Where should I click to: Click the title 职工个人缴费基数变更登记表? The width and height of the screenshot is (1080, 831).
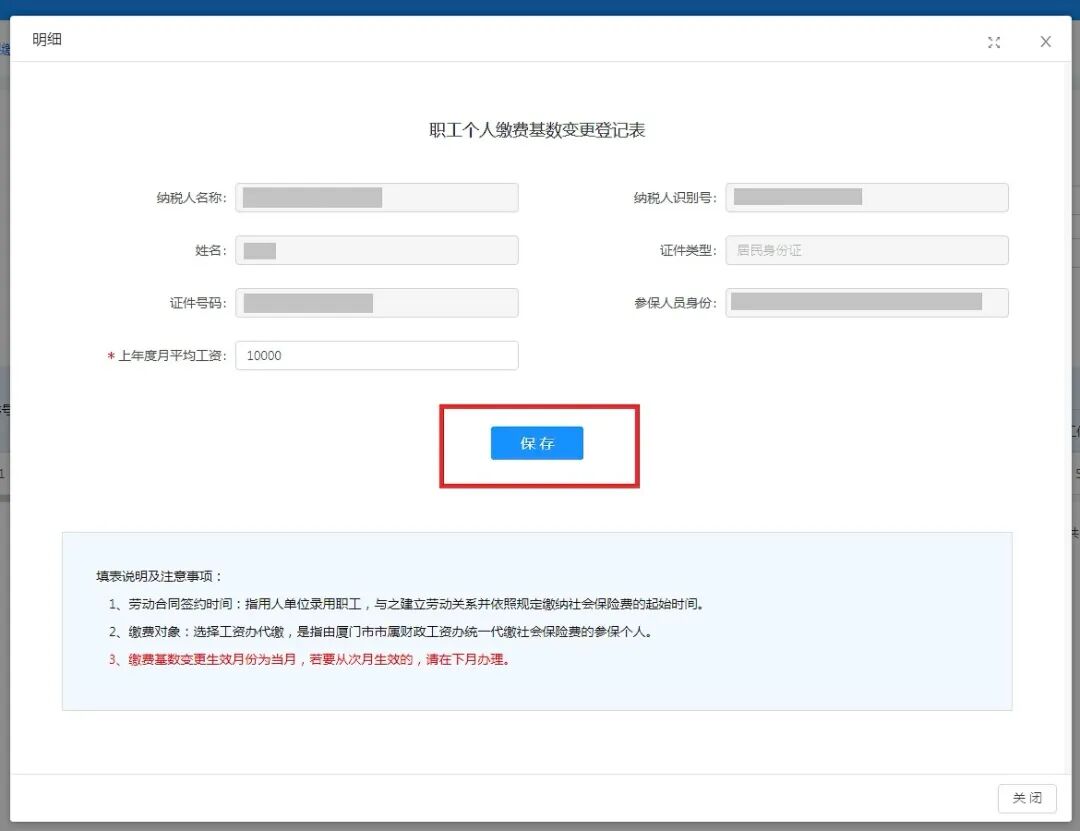[x=537, y=130]
